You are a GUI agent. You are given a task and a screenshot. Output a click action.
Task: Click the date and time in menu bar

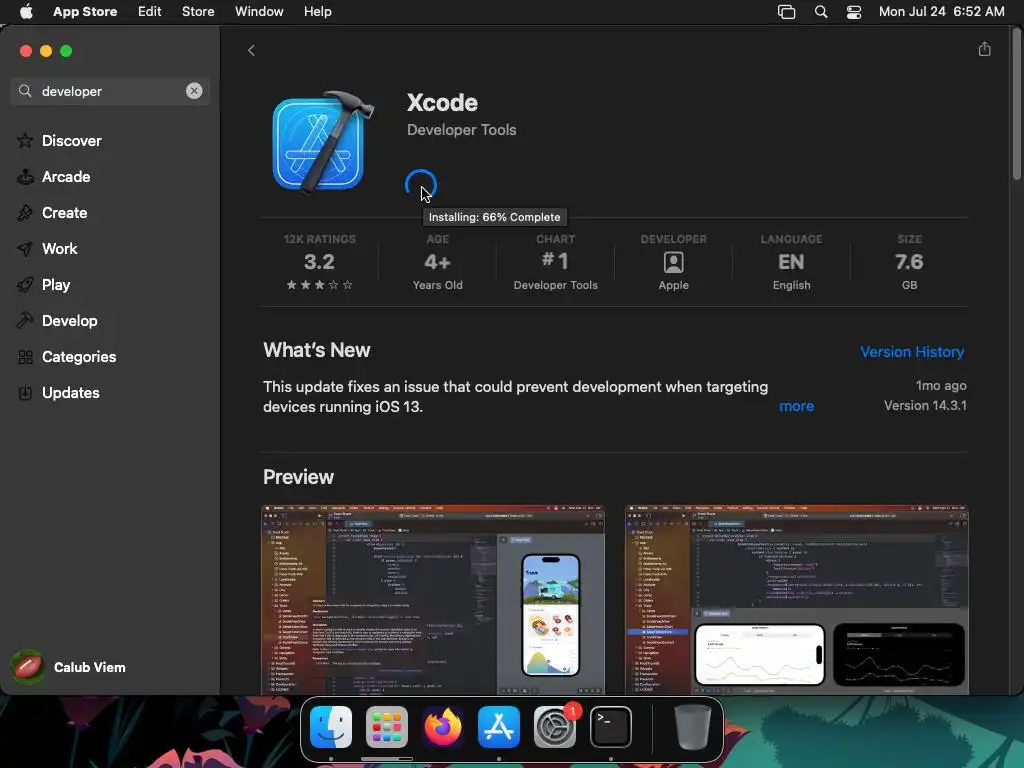(x=941, y=12)
